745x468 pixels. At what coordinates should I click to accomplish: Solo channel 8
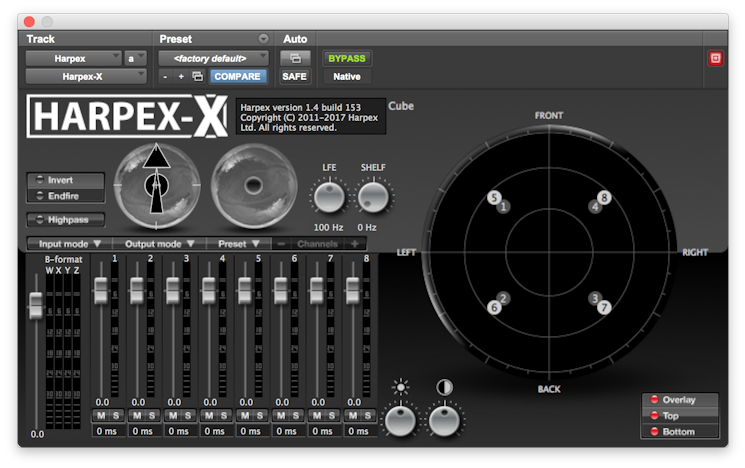pos(368,416)
